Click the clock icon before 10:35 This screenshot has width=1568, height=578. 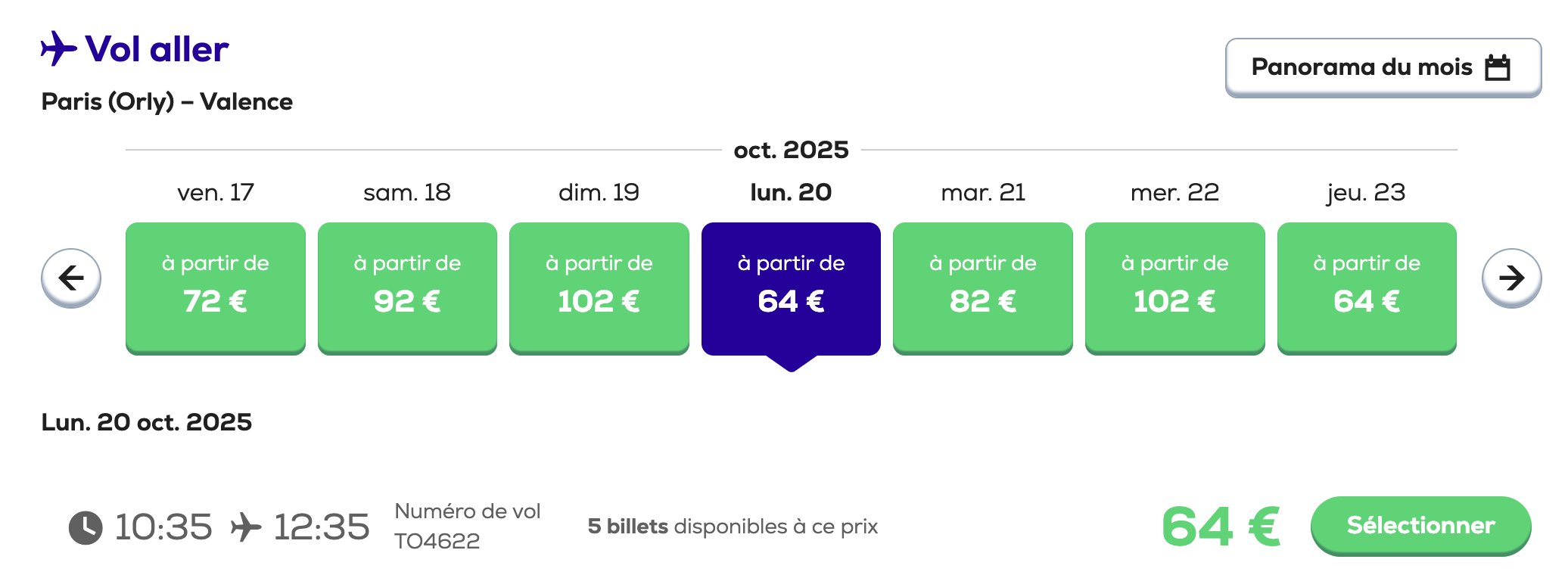(86, 527)
